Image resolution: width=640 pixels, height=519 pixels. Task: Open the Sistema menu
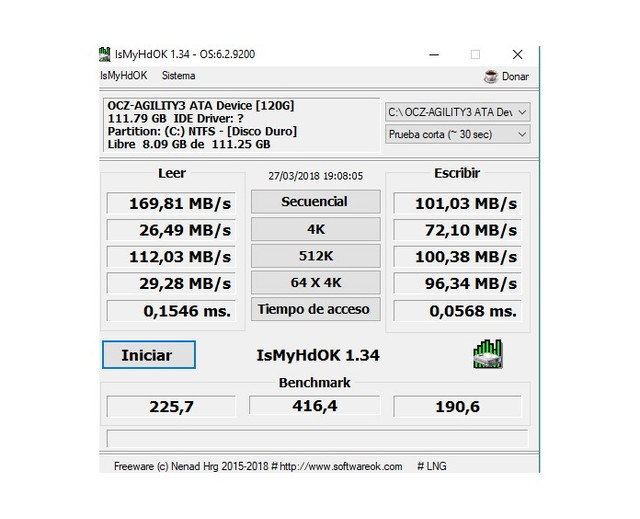tap(178, 75)
